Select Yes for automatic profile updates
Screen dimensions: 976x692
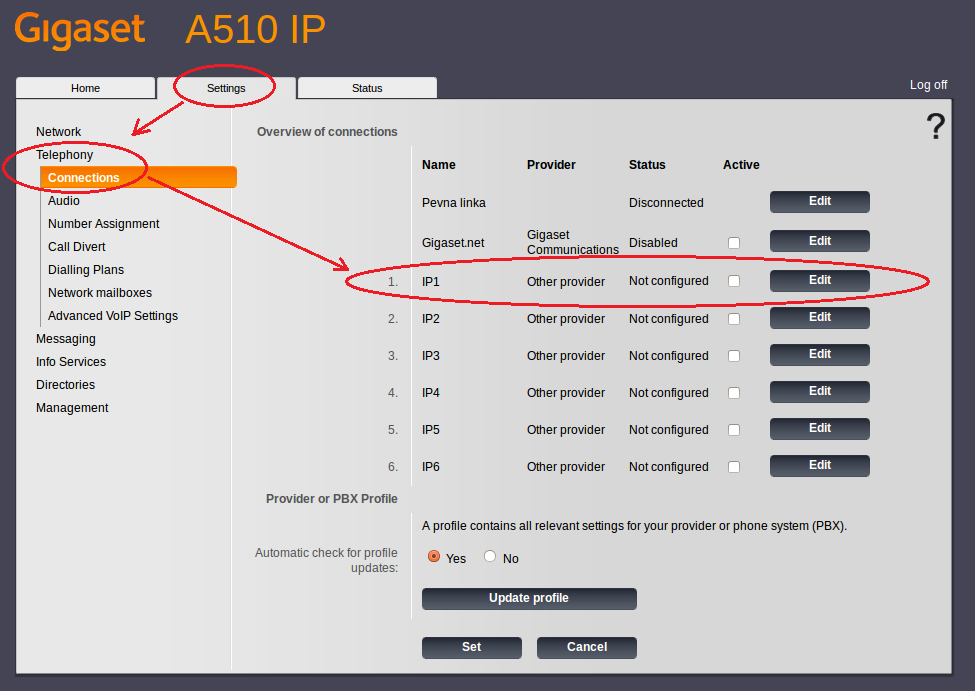tap(434, 557)
